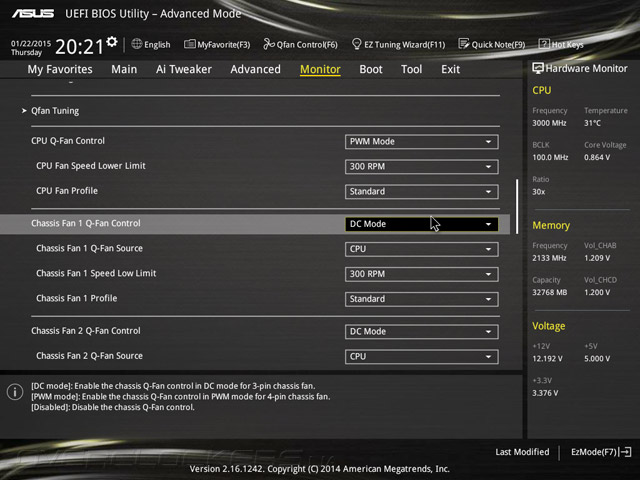640x480 pixels.
Task: Click the Memory heading in Hardware Monitor
Action: (551, 225)
